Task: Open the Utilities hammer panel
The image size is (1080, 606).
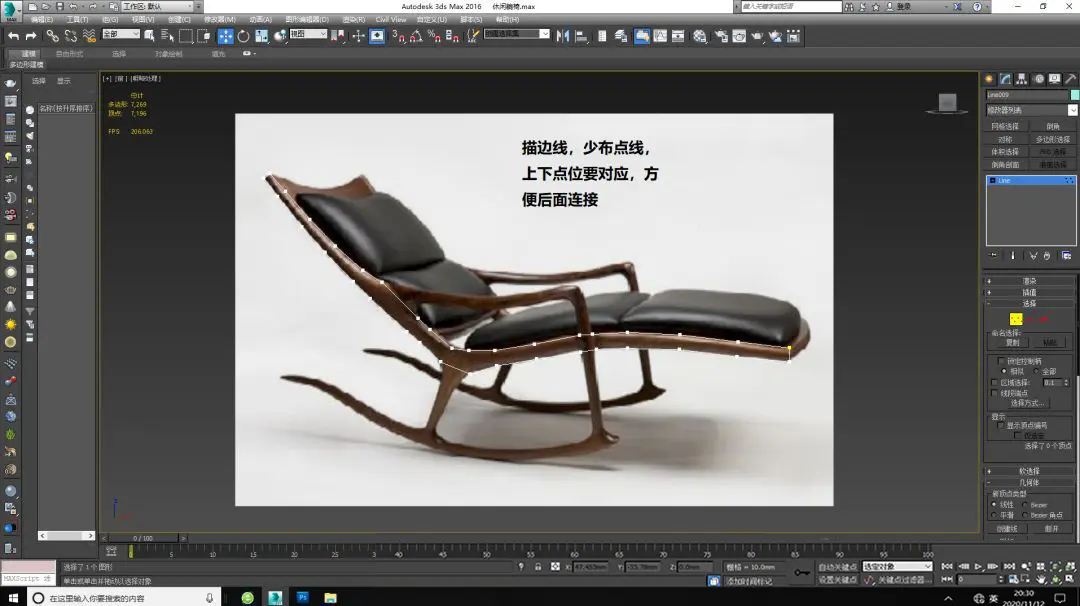Action: point(1071,79)
